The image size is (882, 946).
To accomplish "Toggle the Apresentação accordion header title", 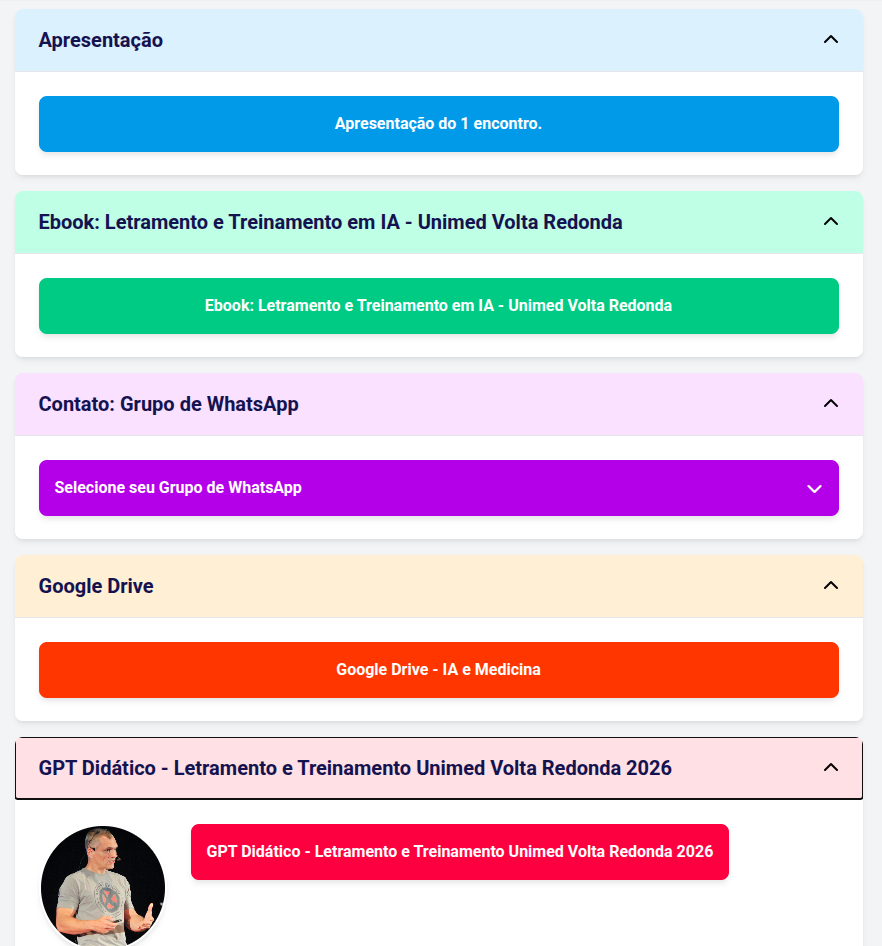I will pyautogui.click(x=101, y=40).
